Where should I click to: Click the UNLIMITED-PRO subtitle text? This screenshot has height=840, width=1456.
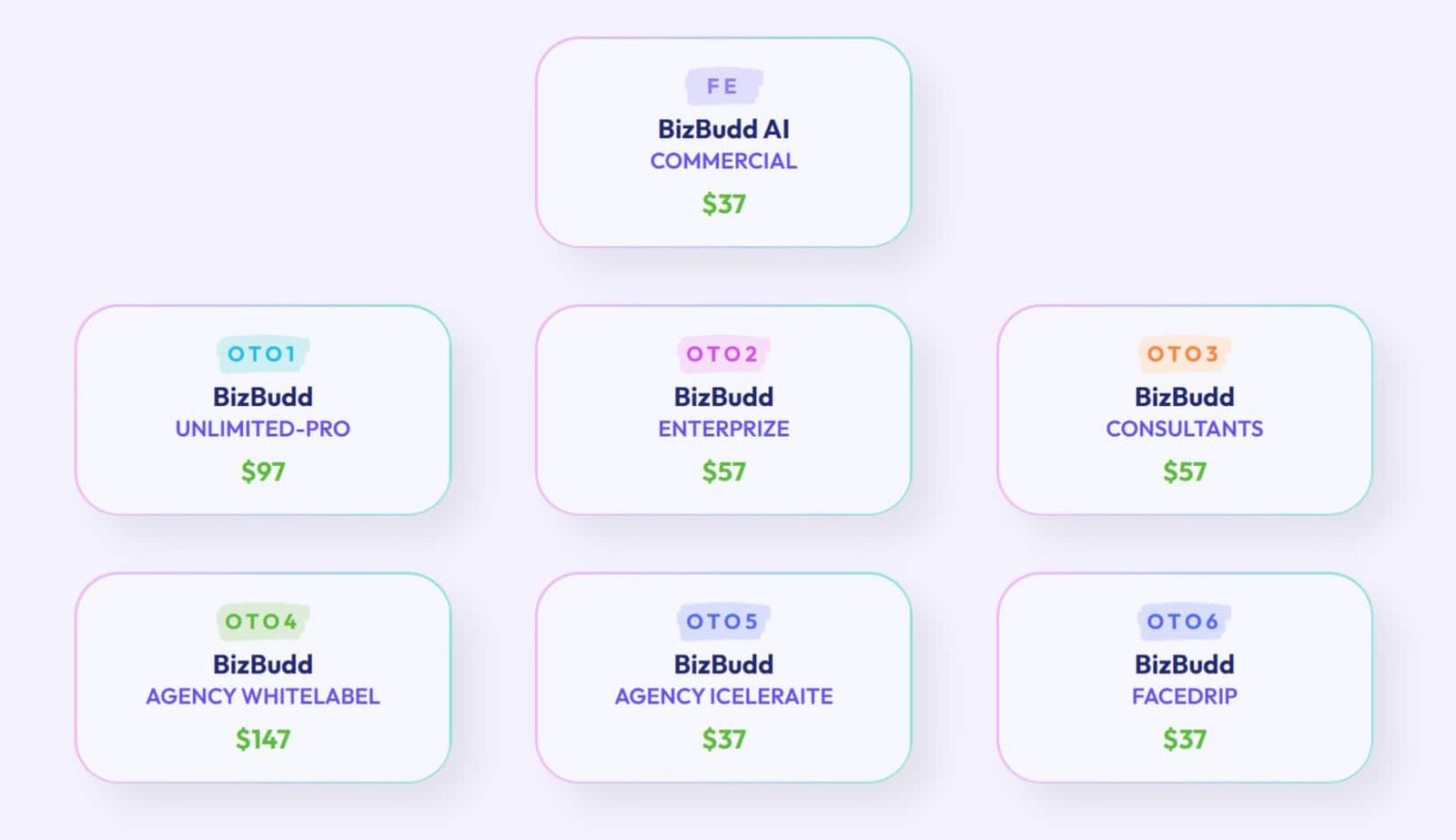263,429
